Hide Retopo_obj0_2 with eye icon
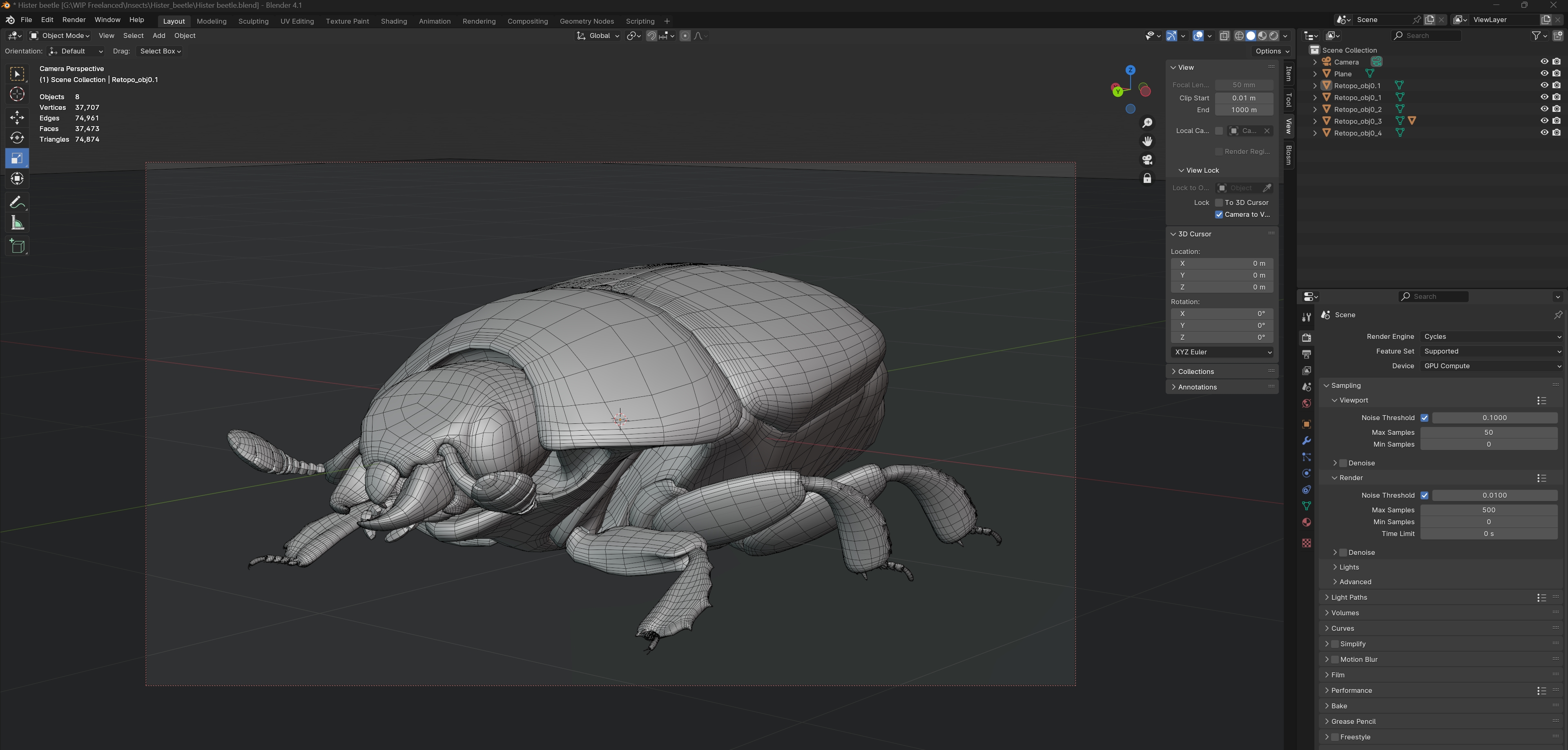The height and width of the screenshot is (750, 1568). click(1543, 109)
